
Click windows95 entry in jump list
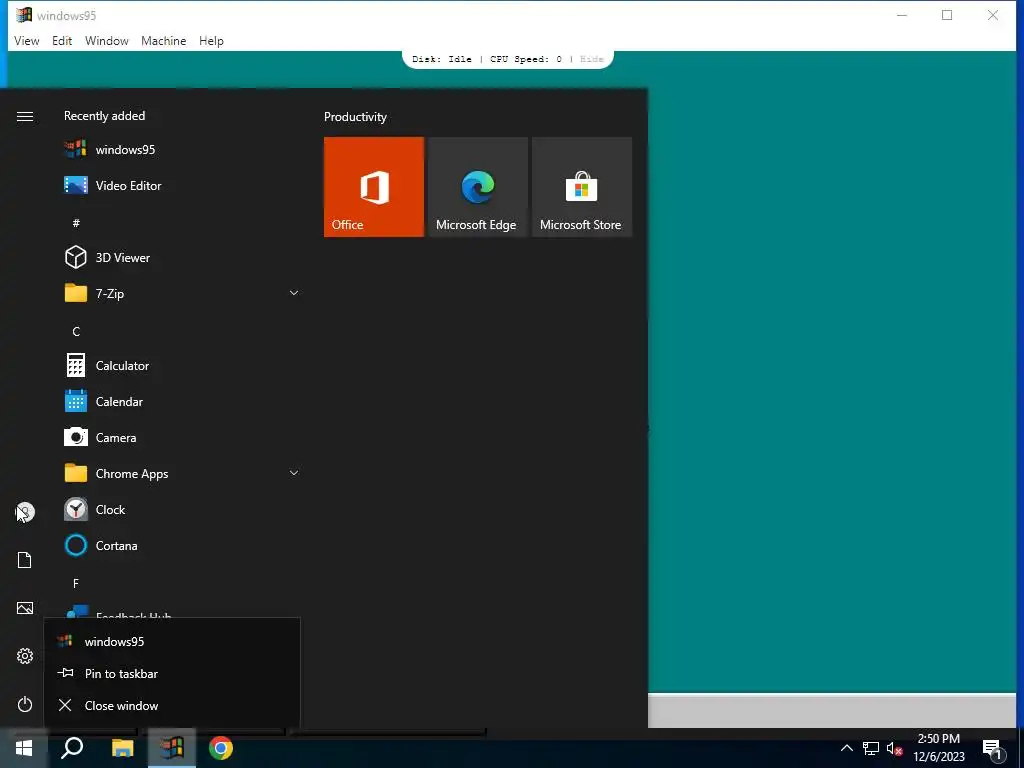coord(172,641)
